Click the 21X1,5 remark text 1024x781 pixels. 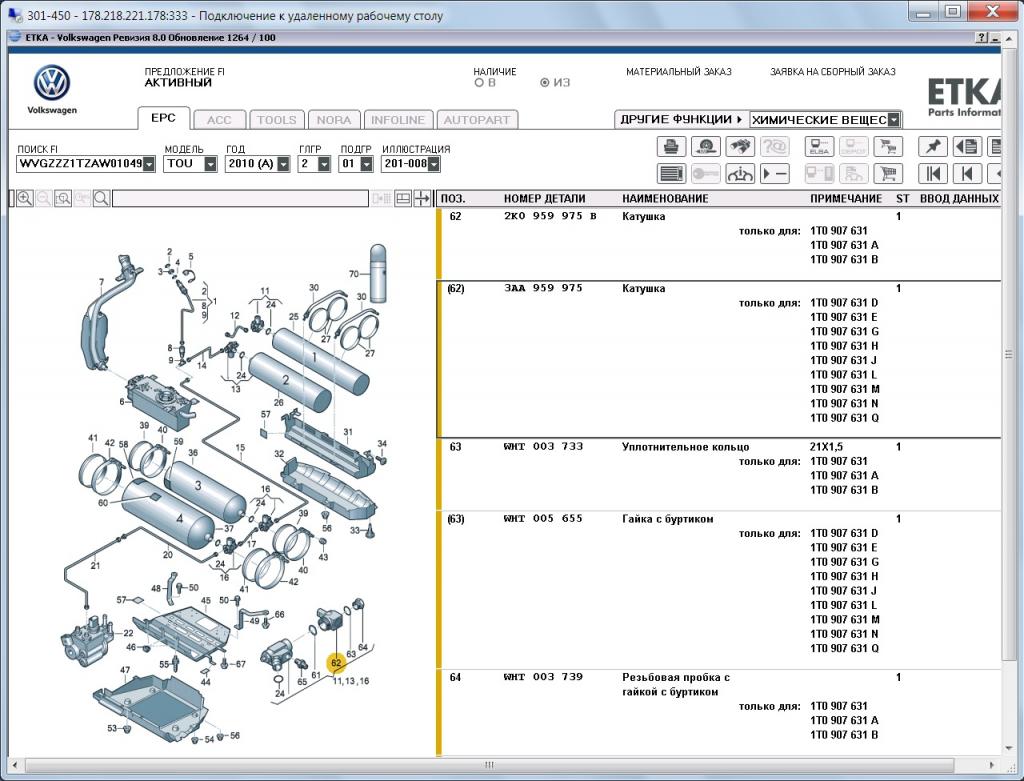tap(826, 447)
